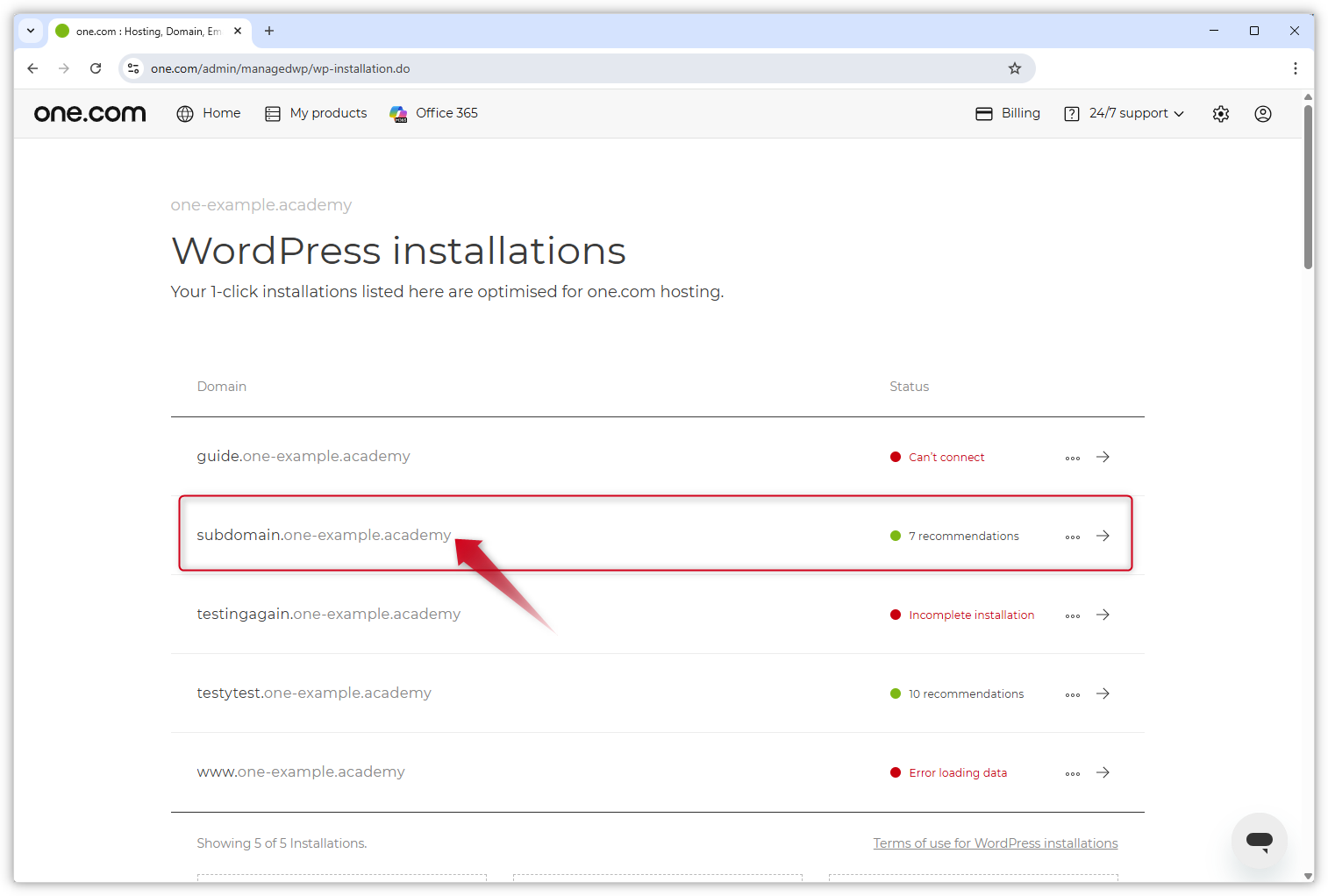Click the arrow for testytest.one-example.academy
The image size is (1328, 896).
point(1103,693)
